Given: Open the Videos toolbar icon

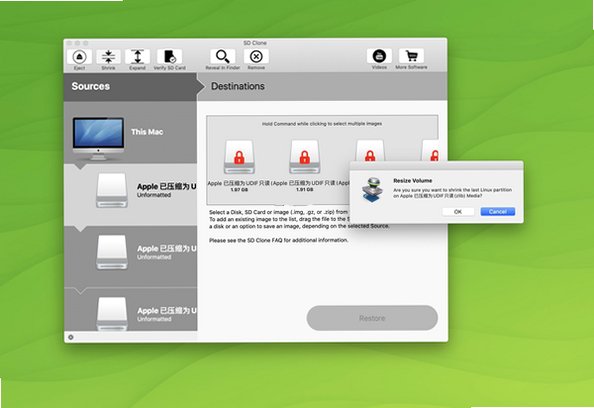Looking at the screenshot, I should pyautogui.click(x=379, y=56).
